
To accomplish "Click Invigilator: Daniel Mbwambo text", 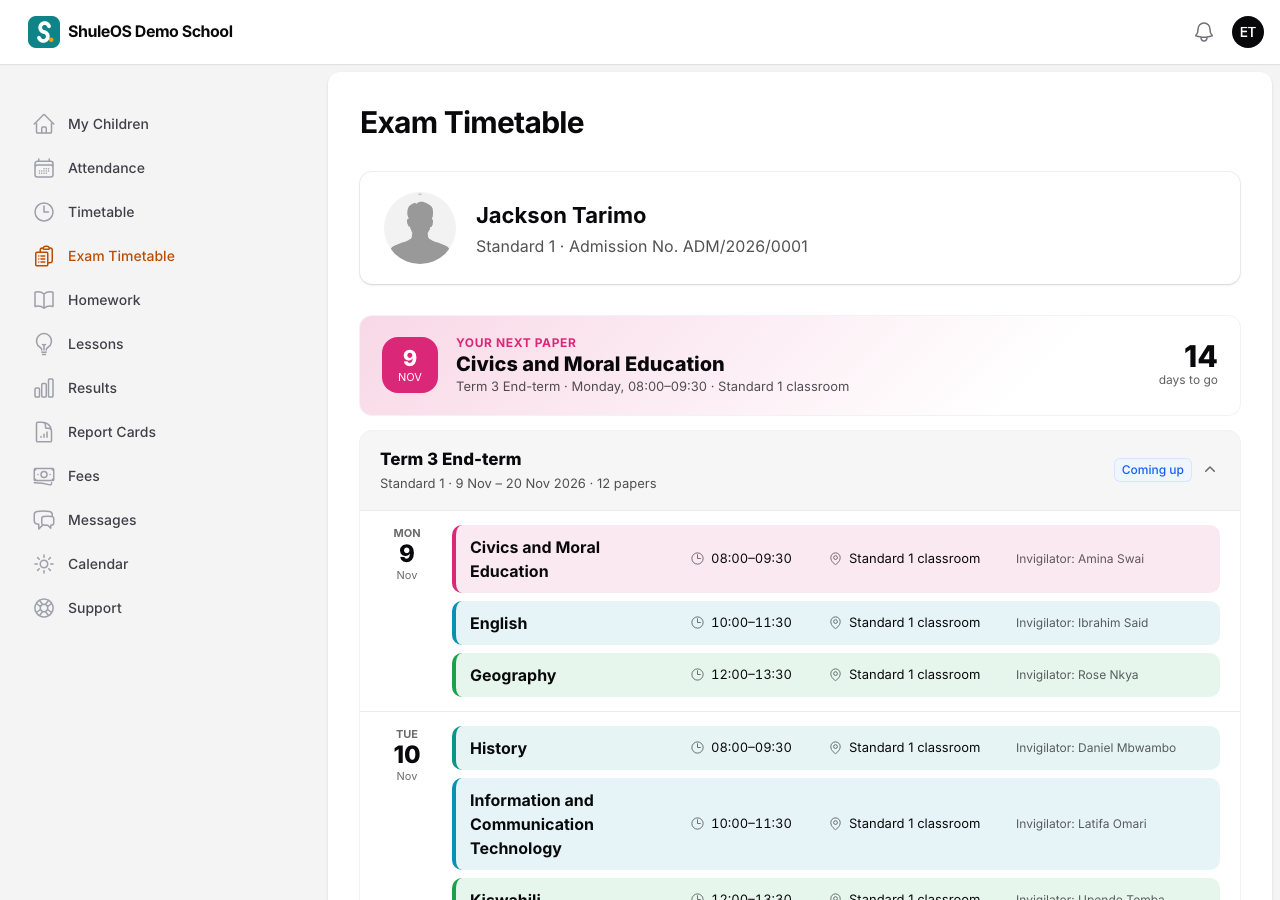I will coord(1096,748).
